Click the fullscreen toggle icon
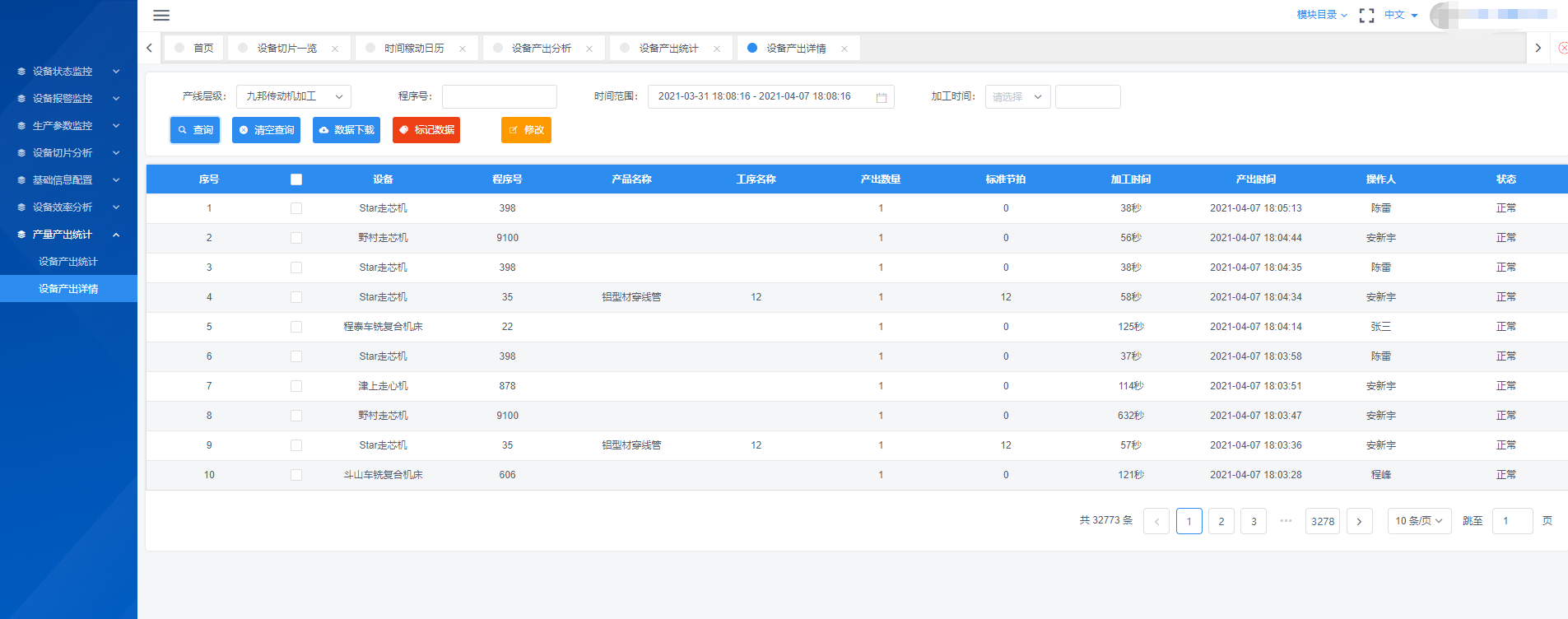This screenshot has height=619, width=1568. click(x=1366, y=15)
